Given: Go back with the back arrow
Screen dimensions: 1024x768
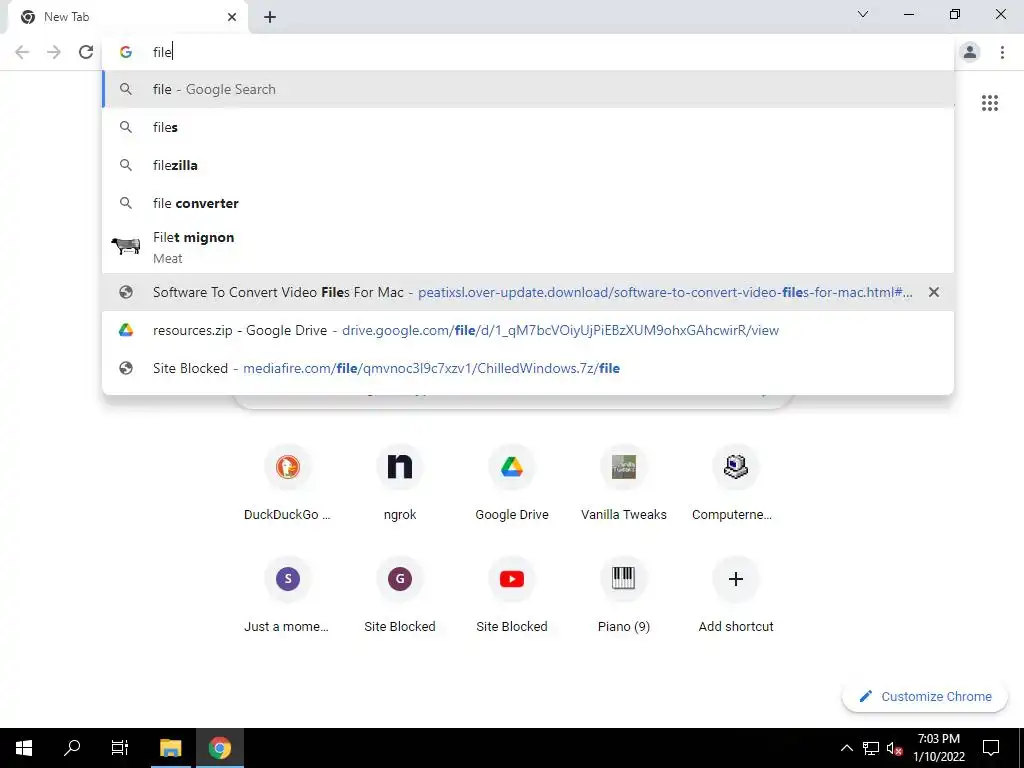Looking at the screenshot, I should point(22,52).
